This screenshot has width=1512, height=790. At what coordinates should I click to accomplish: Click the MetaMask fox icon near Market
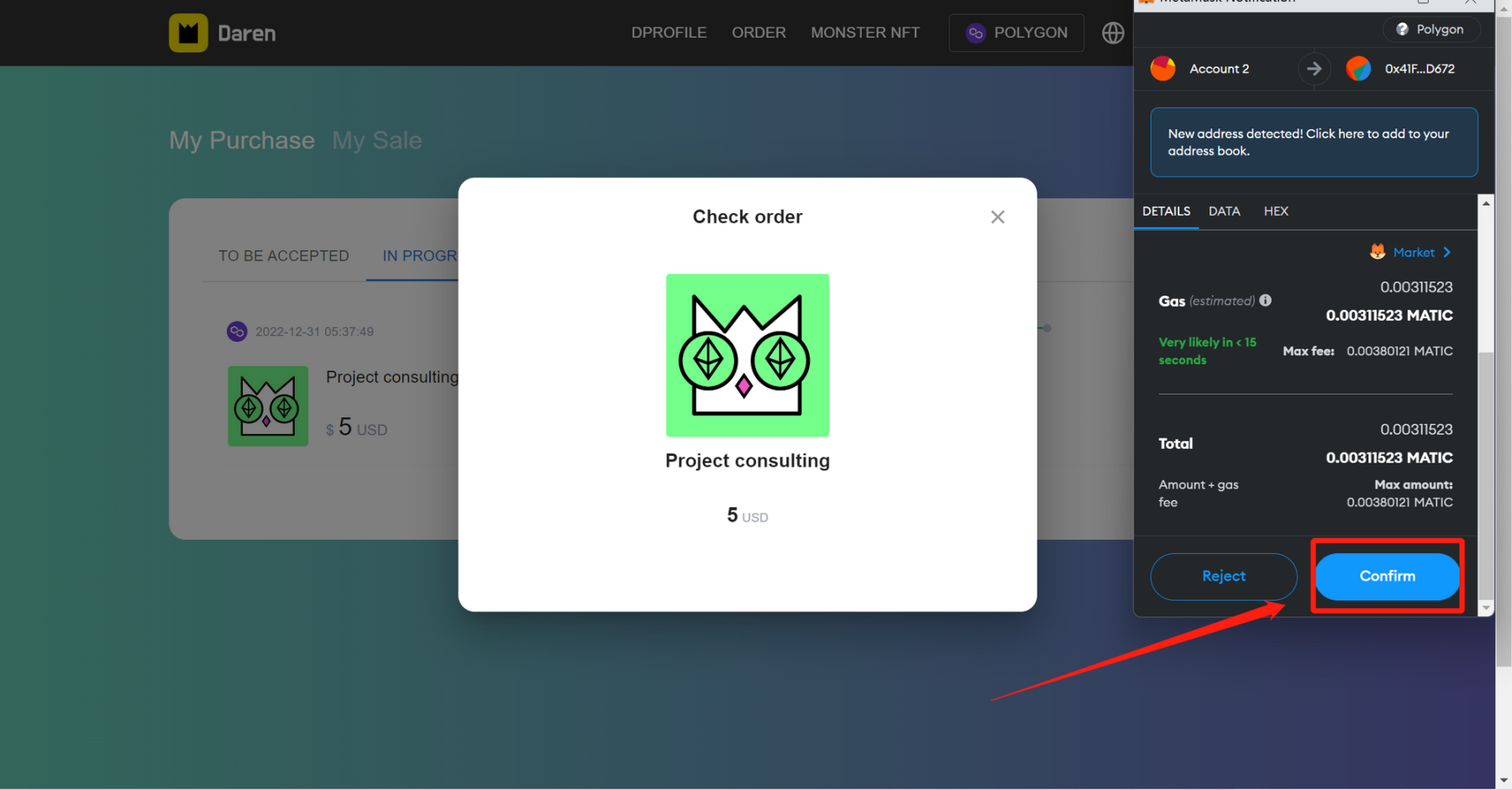click(1378, 252)
